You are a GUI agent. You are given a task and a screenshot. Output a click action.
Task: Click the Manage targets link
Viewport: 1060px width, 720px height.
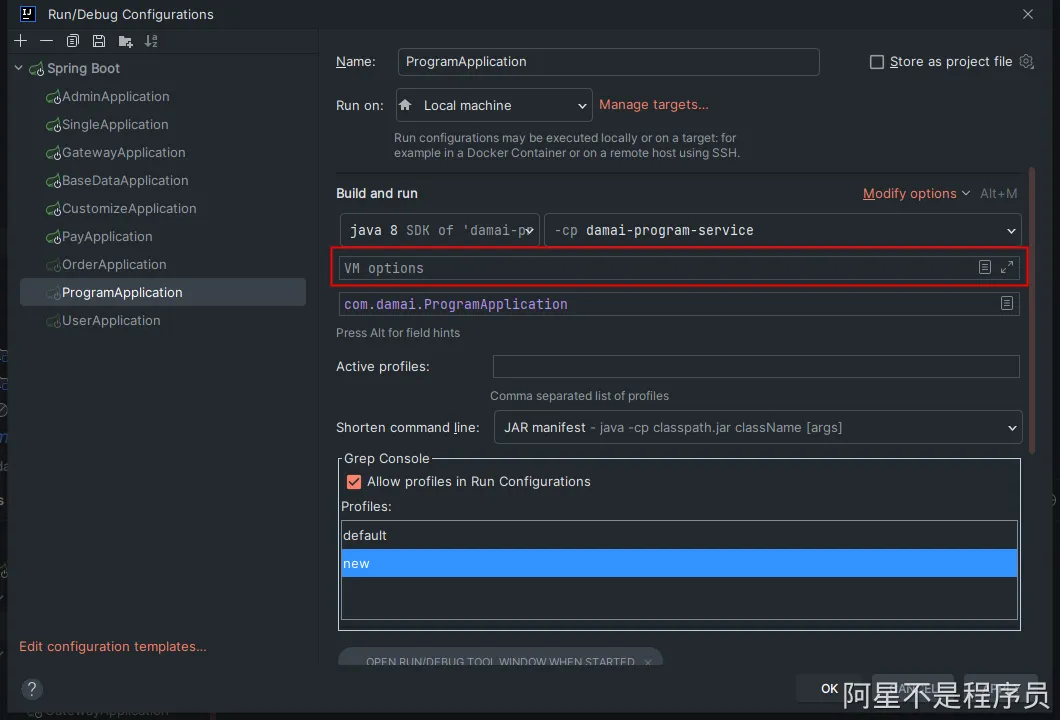[x=653, y=104]
